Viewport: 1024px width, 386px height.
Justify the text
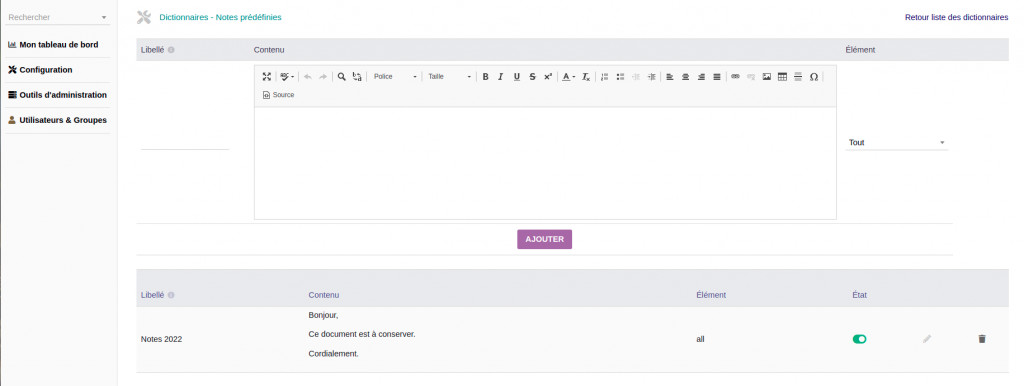[716, 76]
